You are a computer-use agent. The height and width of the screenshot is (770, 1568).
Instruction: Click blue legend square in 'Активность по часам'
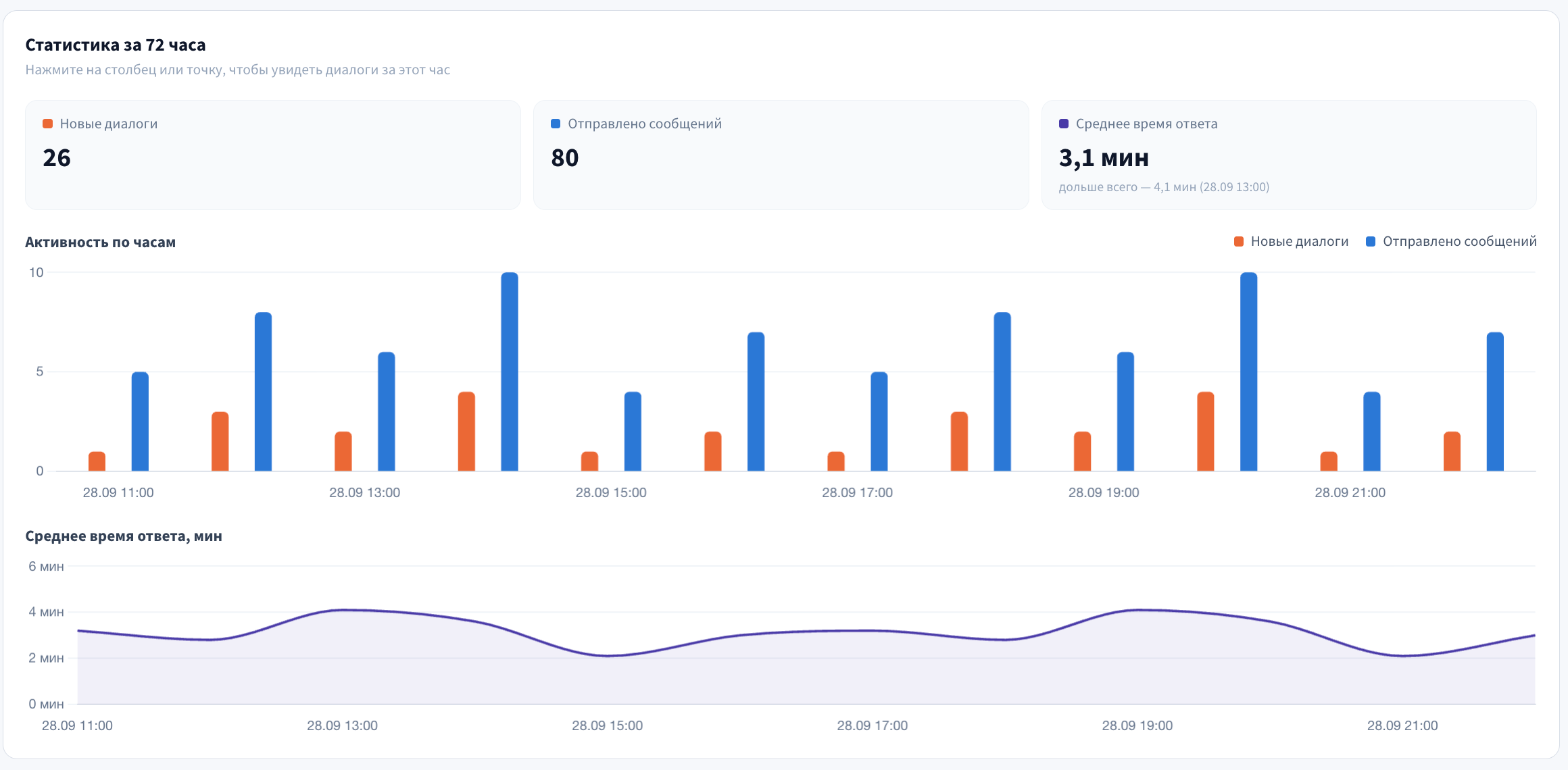1371,241
